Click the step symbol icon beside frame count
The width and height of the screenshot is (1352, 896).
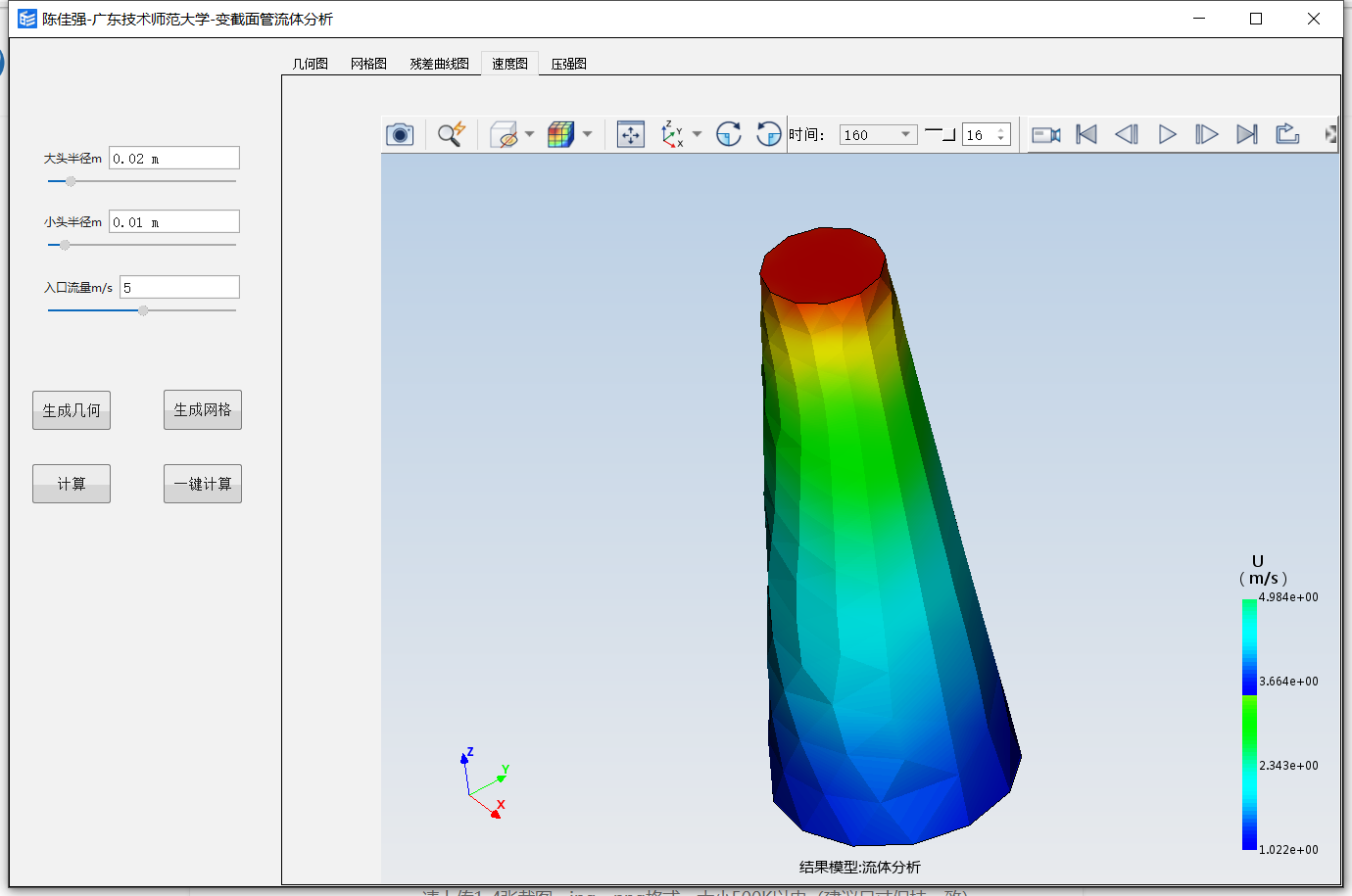click(x=941, y=134)
